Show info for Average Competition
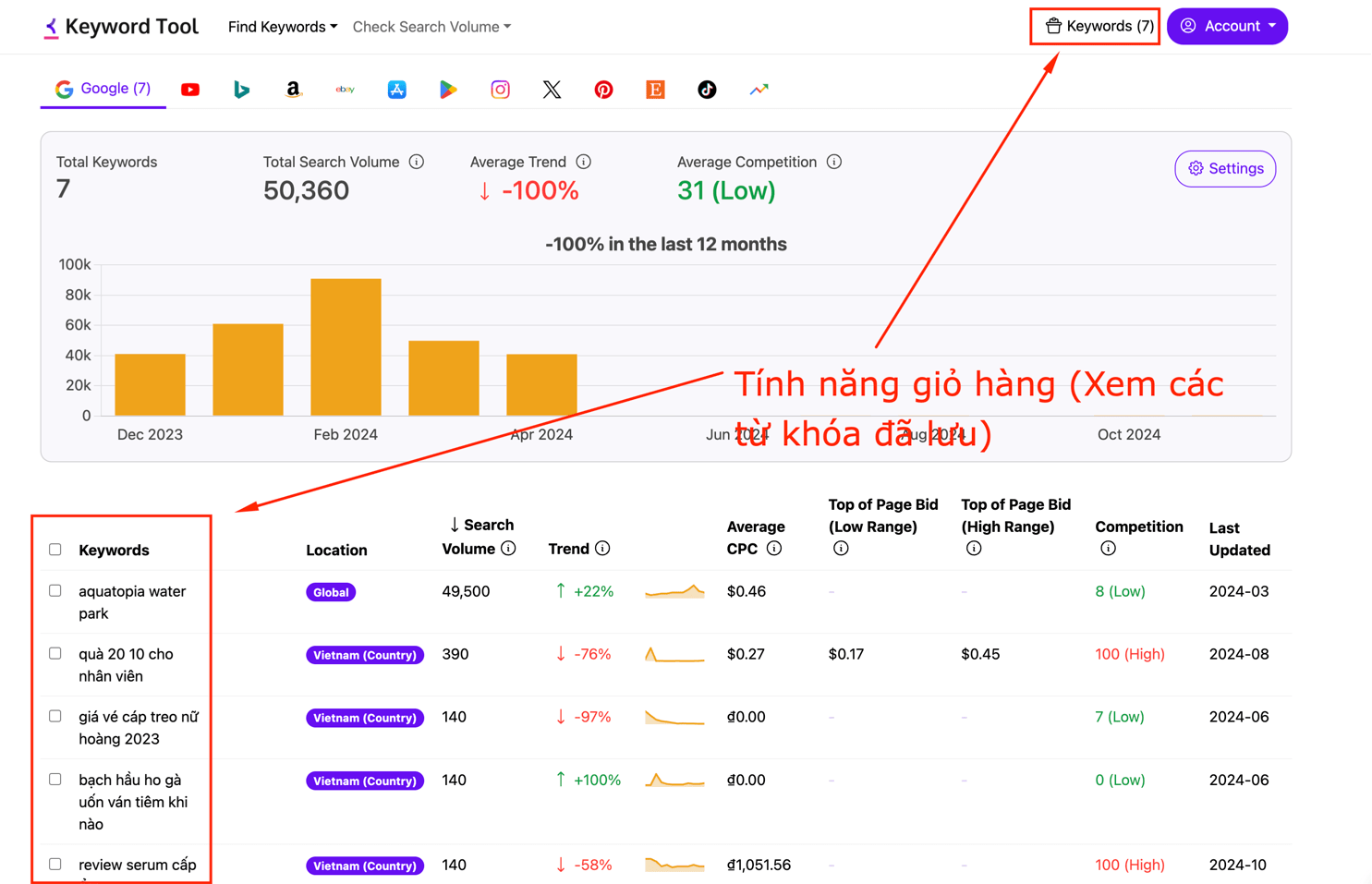Screen dimensions: 1372x884 tap(834, 162)
